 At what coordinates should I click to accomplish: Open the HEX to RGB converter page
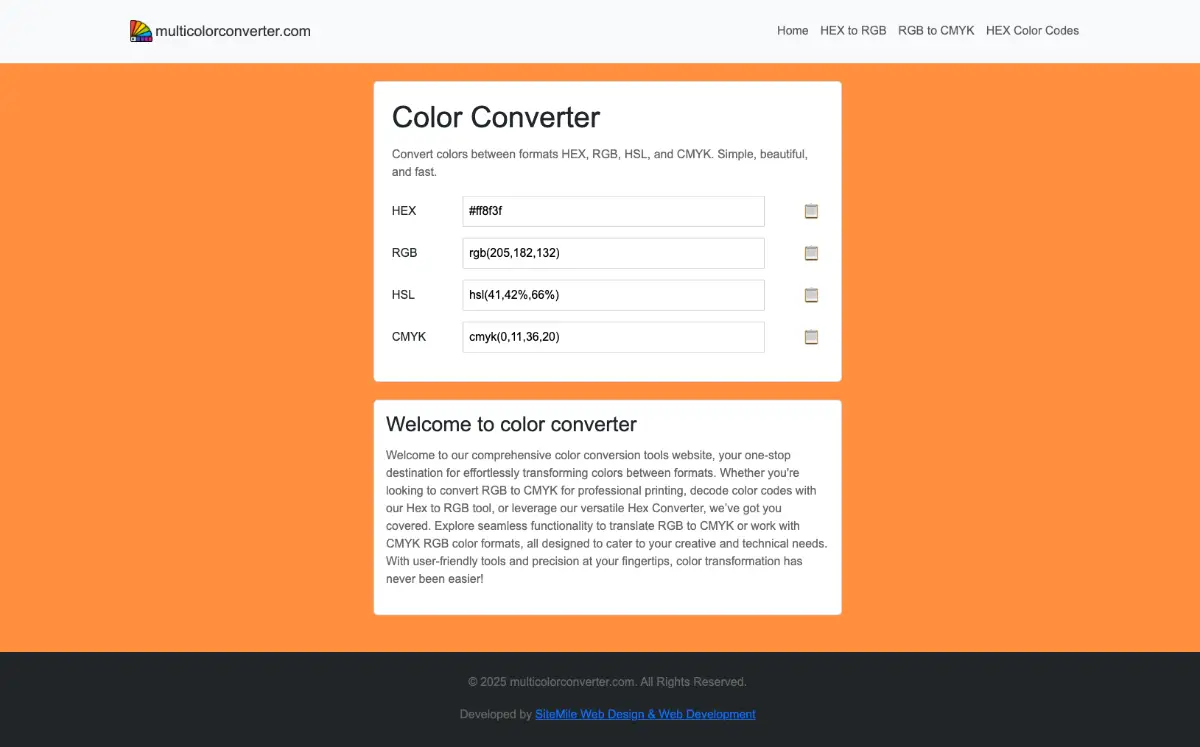tap(853, 31)
